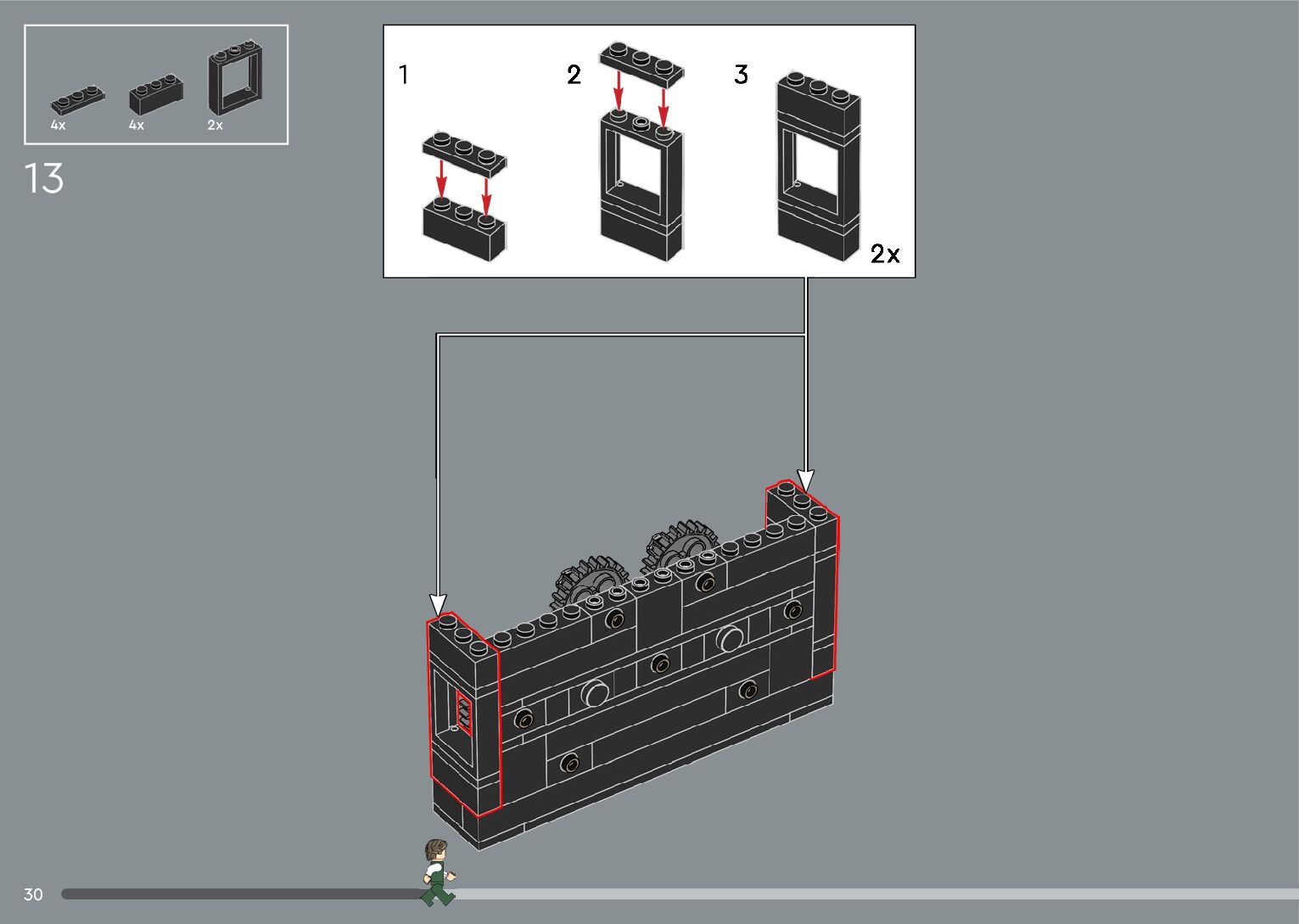Viewport: 1299px width, 924px height.
Task: Click the page number 30
Action: tap(33, 894)
